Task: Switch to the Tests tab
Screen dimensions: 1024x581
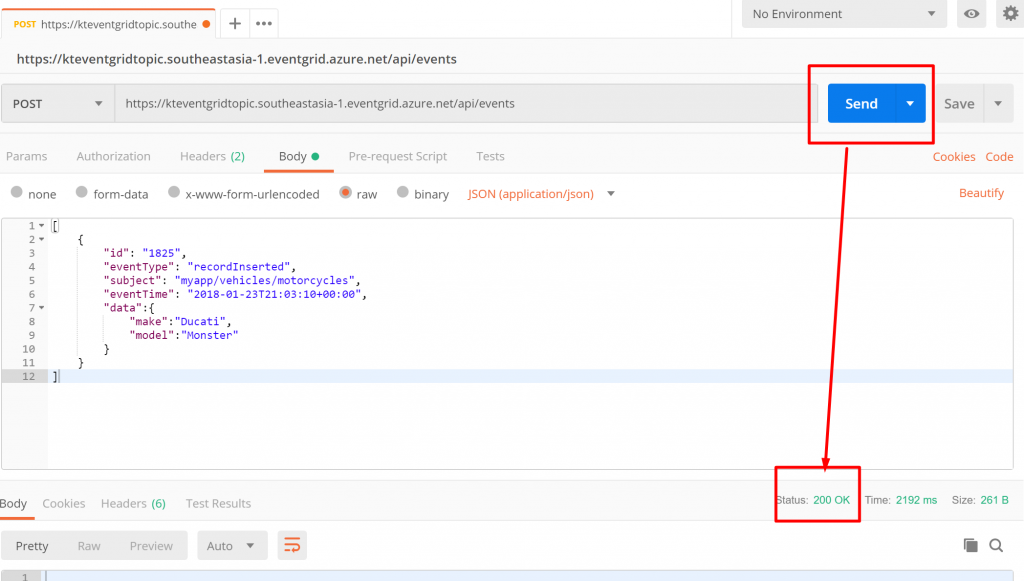Action: (x=490, y=157)
